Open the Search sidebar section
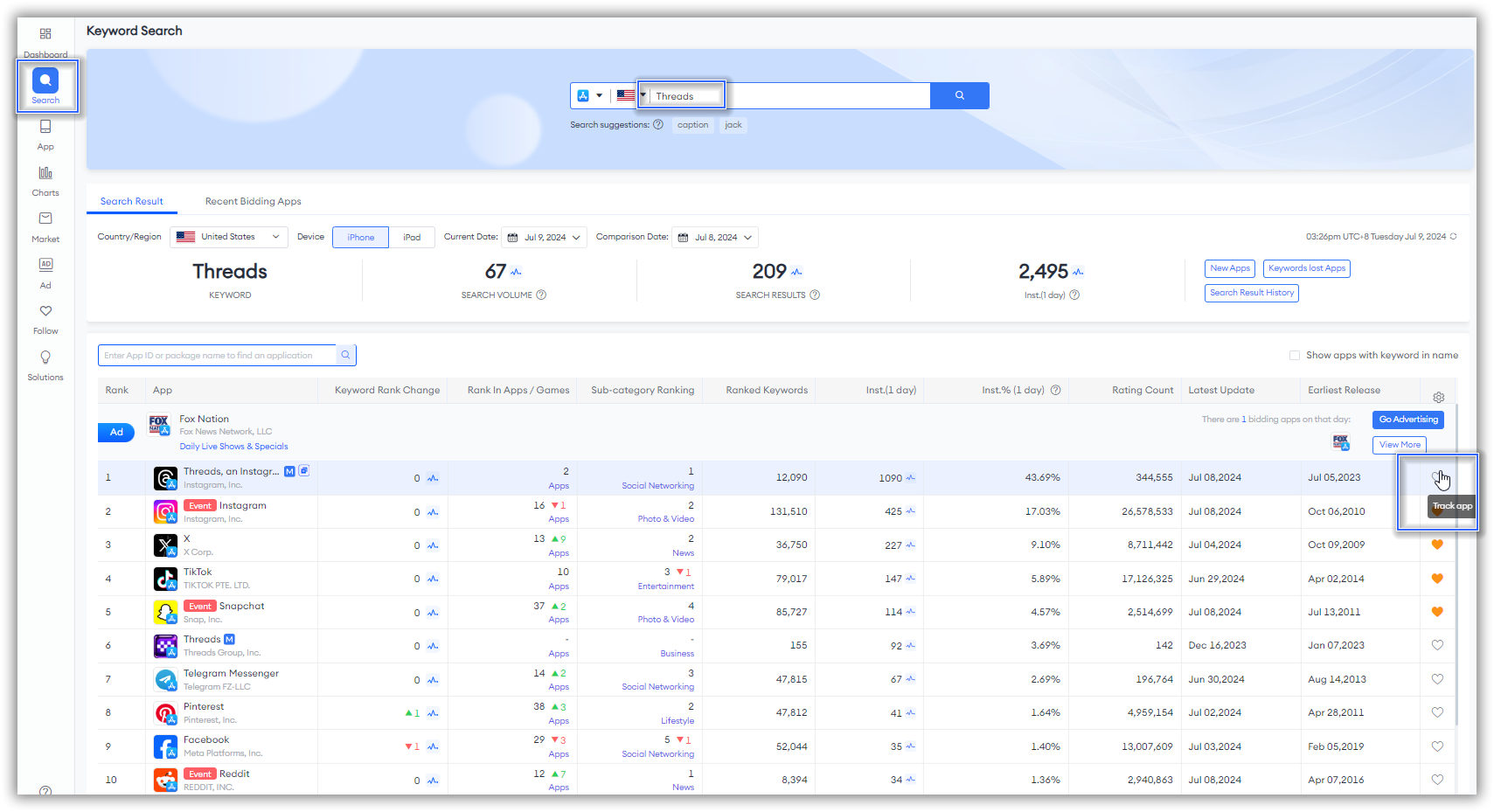 (x=45, y=86)
